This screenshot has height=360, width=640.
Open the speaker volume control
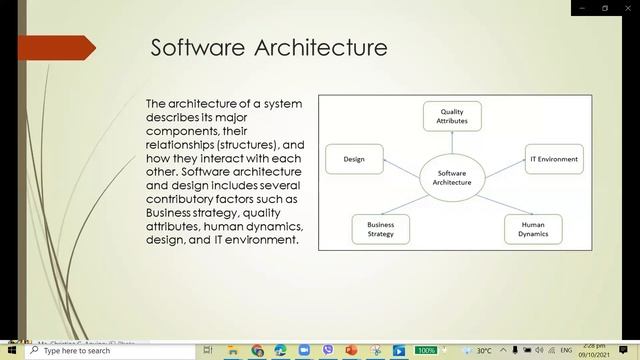pyautogui.click(x=540, y=350)
